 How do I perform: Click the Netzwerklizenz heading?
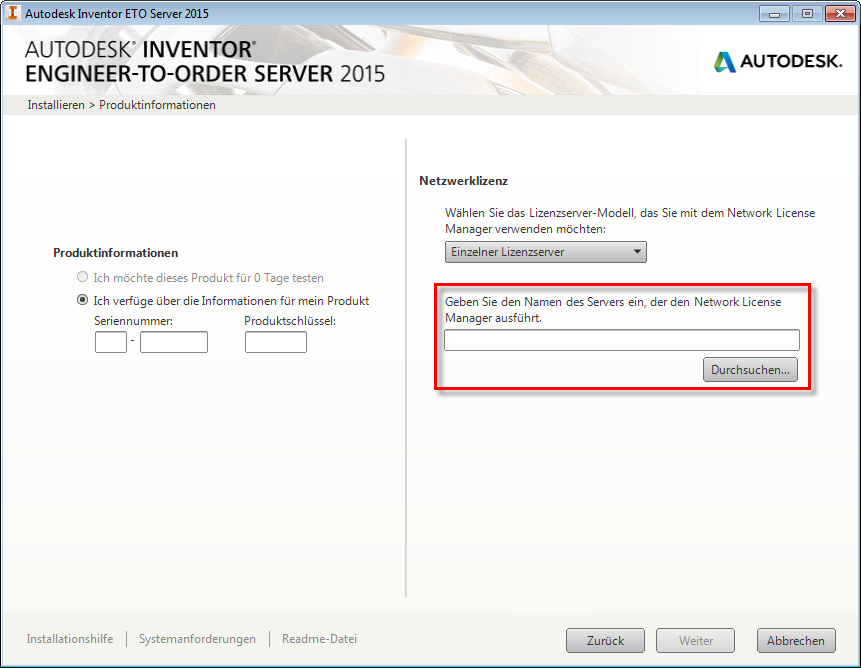463,181
